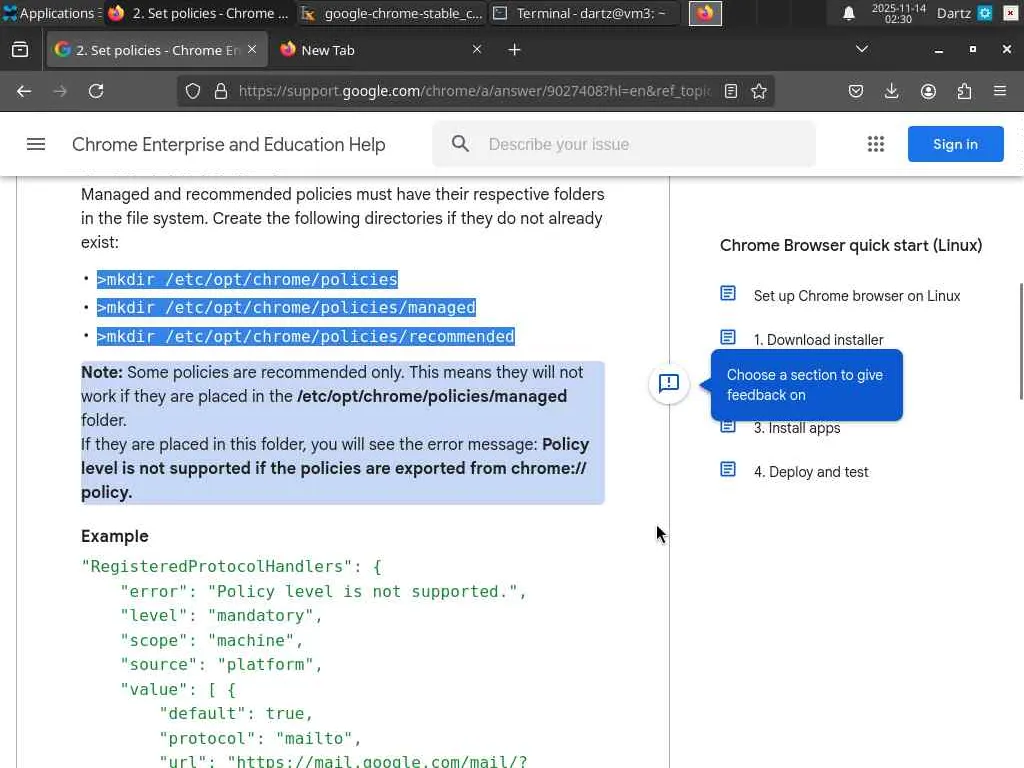1024x768 pixels.
Task: Click the section feedback icon
Action: 669,383
